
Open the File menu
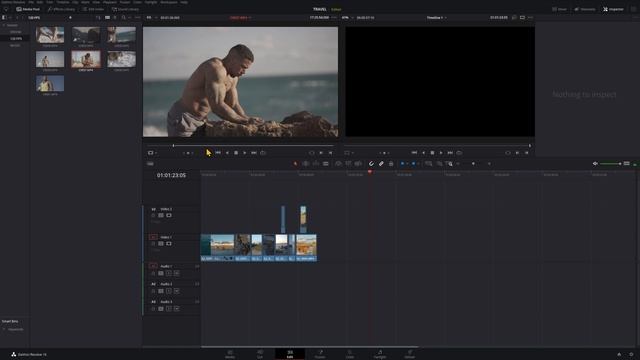[x=31, y=2]
